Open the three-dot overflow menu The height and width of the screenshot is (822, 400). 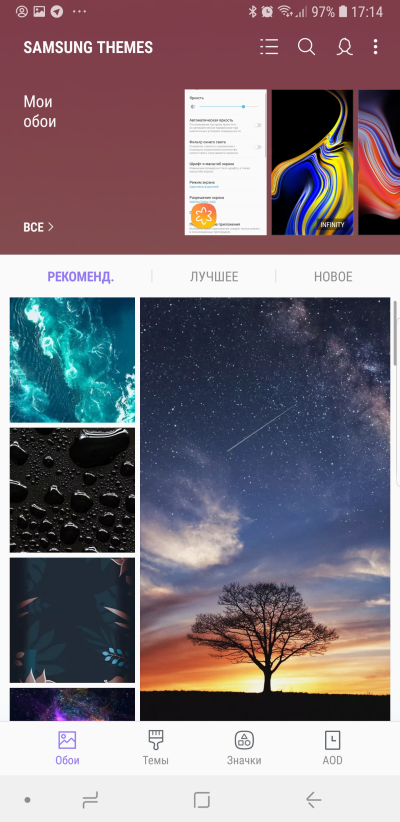point(375,47)
